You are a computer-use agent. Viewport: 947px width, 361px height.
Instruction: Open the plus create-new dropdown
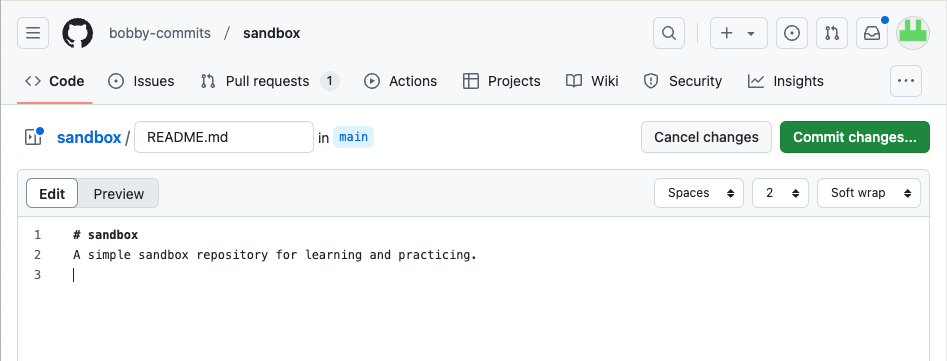click(739, 33)
